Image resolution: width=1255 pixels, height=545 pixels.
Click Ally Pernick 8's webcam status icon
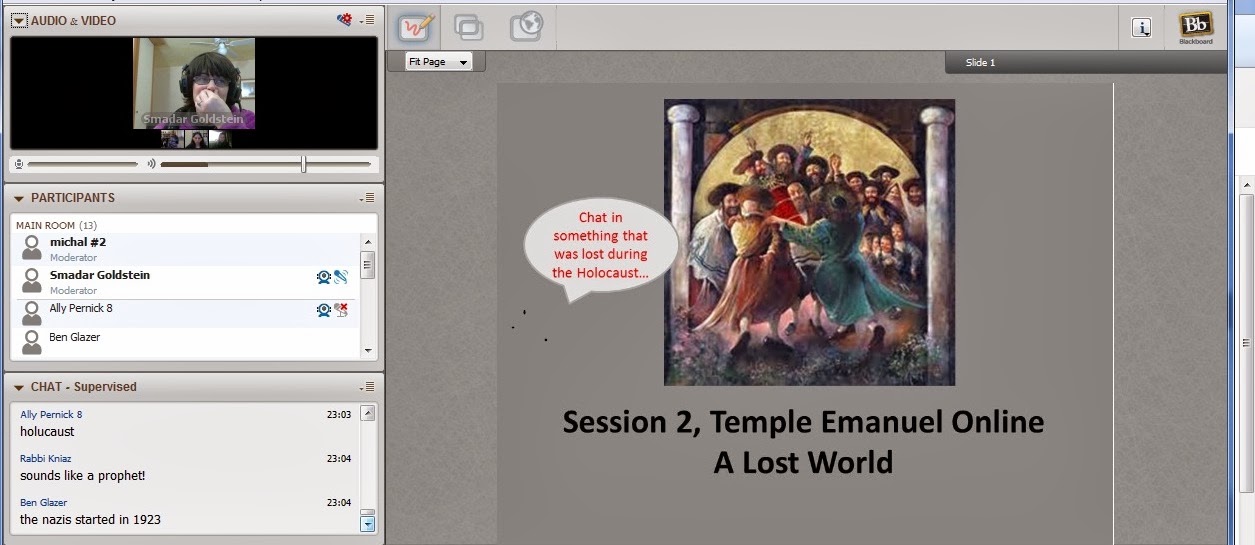coord(323,310)
